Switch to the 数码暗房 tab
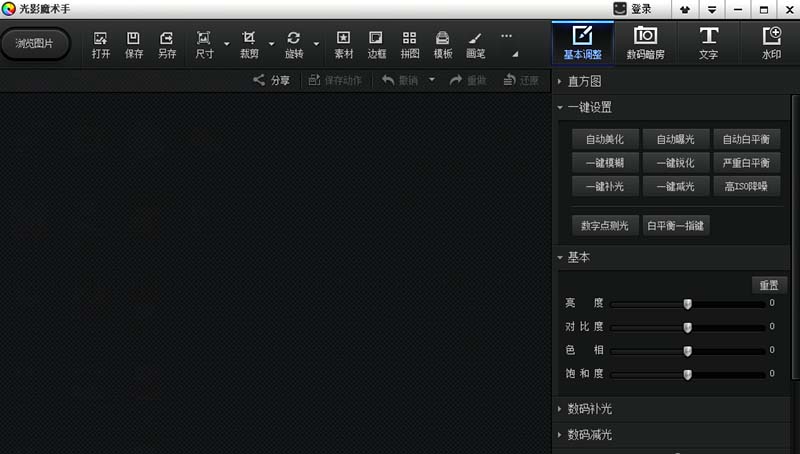Image resolution: width=800 pixels, height=454 pixels. point(645,43)
